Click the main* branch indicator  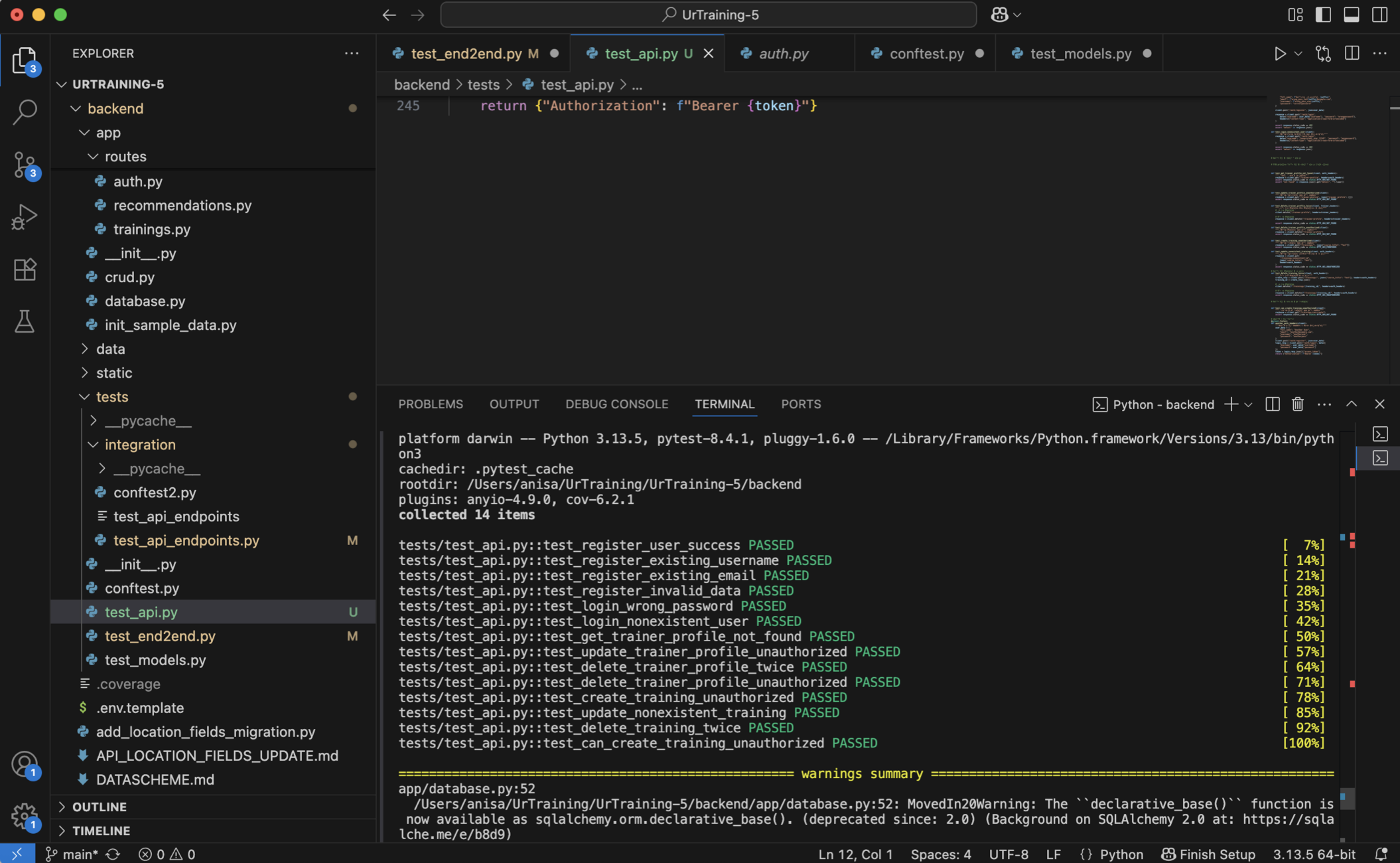click(x=72, y=854)
